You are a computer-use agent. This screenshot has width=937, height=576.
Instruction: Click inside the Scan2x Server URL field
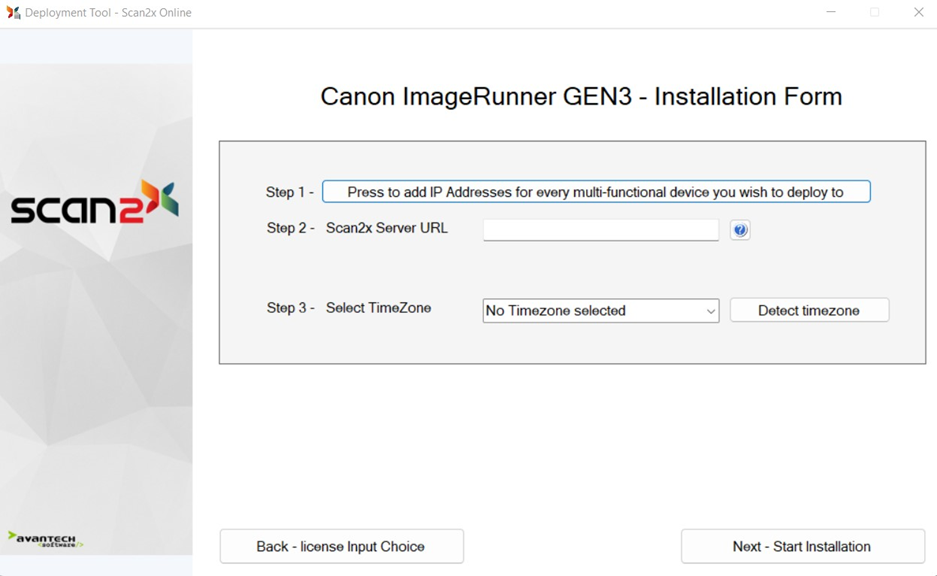pyautogui.click(x=600, y=230)
